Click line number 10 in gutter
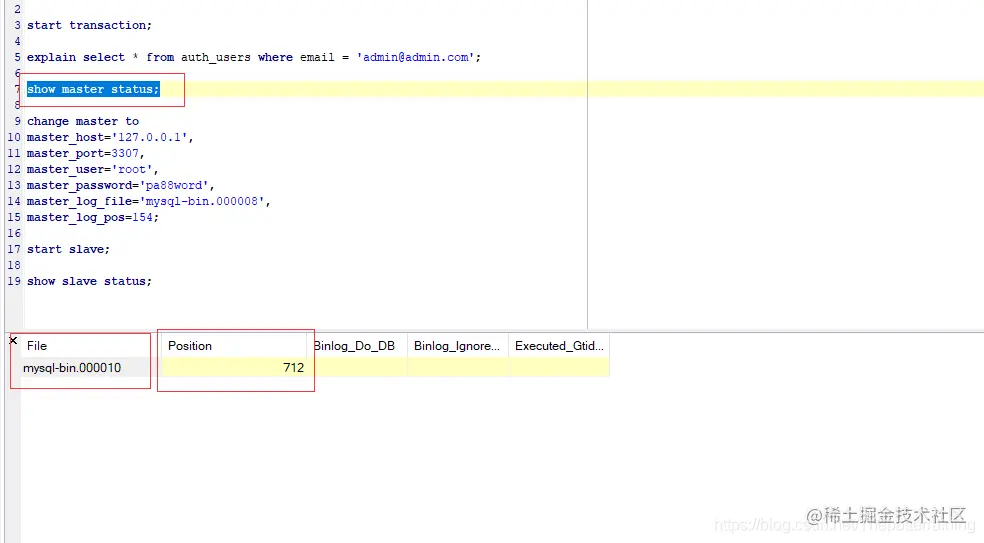Viewport: 984px width, 543px height. 14,137
